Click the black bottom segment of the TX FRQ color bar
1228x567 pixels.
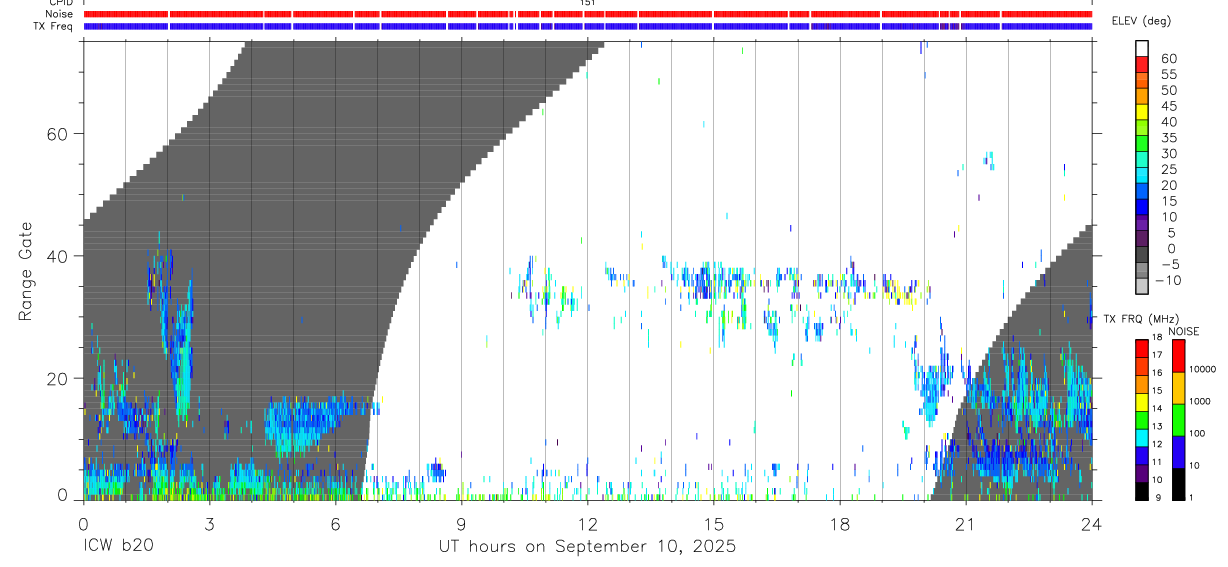(1141, 489)
